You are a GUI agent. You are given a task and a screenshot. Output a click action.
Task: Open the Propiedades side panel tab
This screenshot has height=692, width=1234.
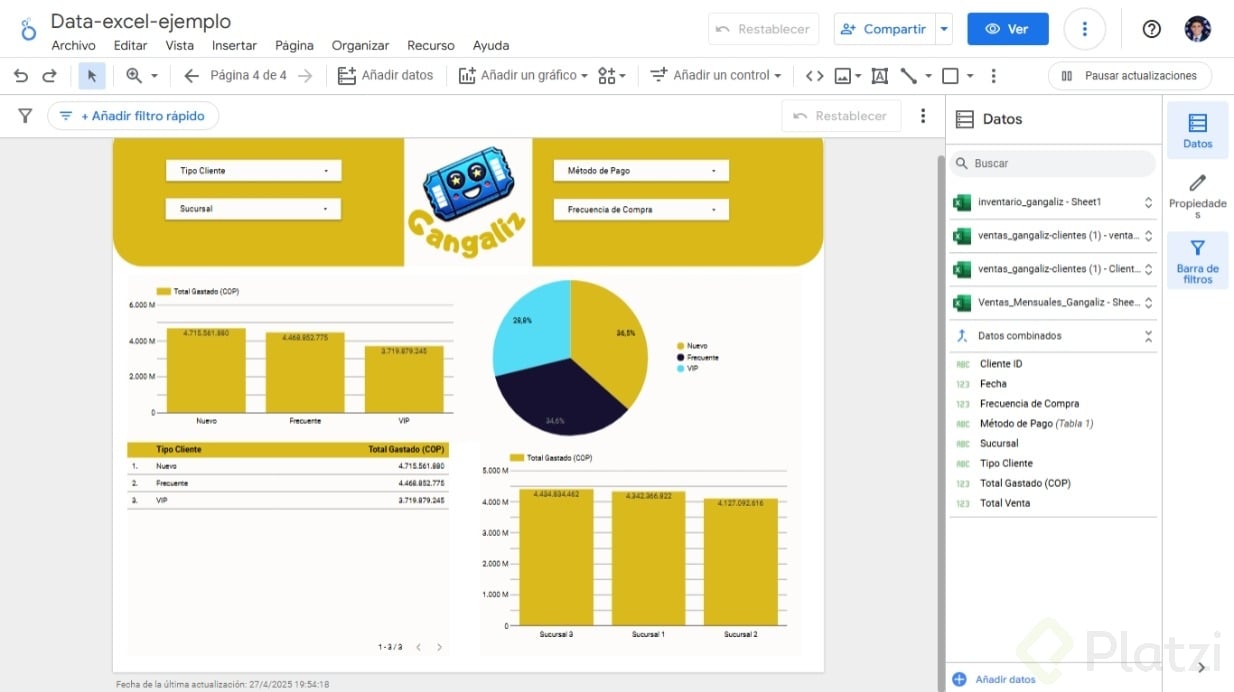[x=1197, y=196]
